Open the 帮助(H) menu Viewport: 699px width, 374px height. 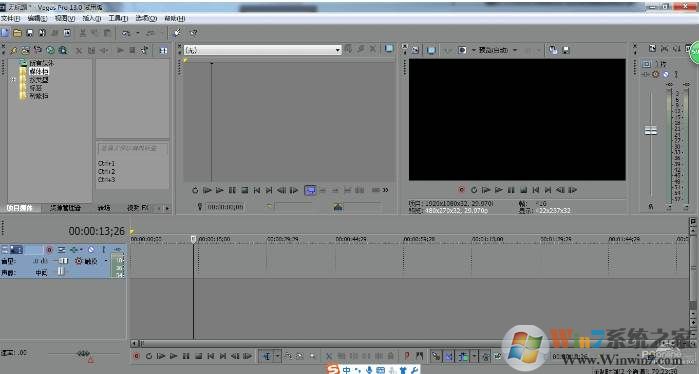175,18
